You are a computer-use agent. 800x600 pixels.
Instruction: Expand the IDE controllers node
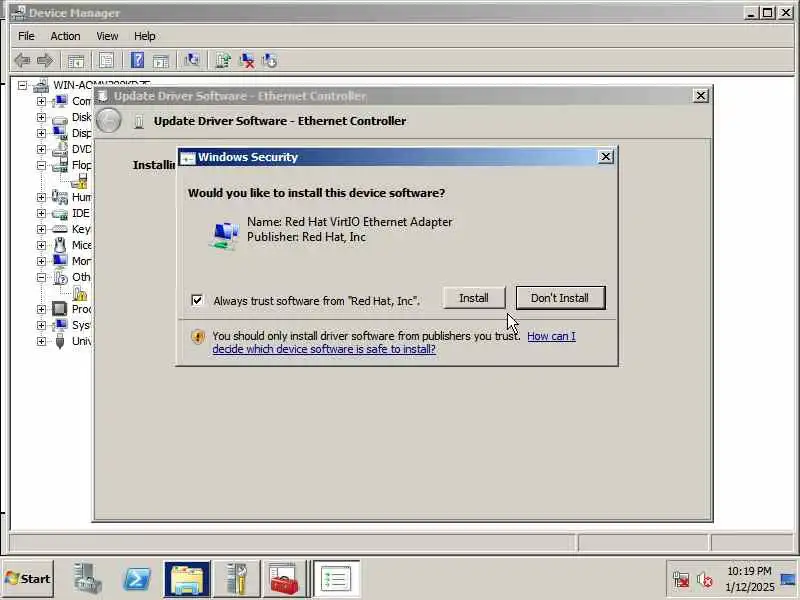point(41,213)
